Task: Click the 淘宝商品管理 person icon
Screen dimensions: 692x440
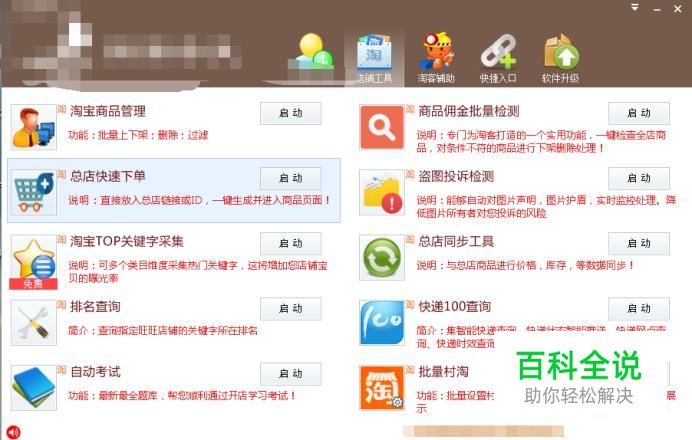Action: (x=34, y=127)
